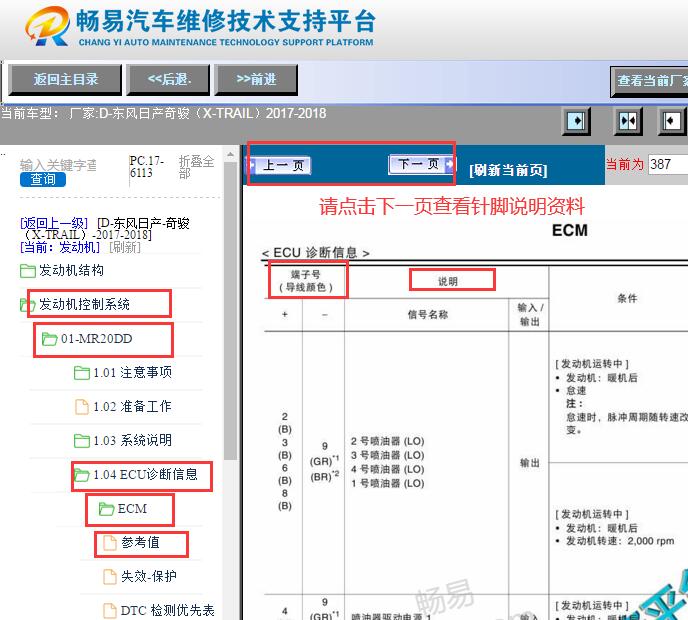Open the 查看当前厂家 button
Image resolution: width=688 pixels, height=620 pixels.
[x=650, y=81]
